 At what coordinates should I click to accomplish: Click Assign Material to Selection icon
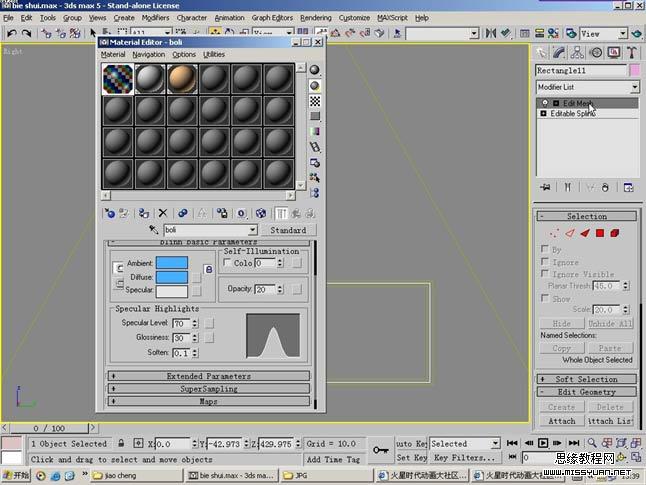143,213
